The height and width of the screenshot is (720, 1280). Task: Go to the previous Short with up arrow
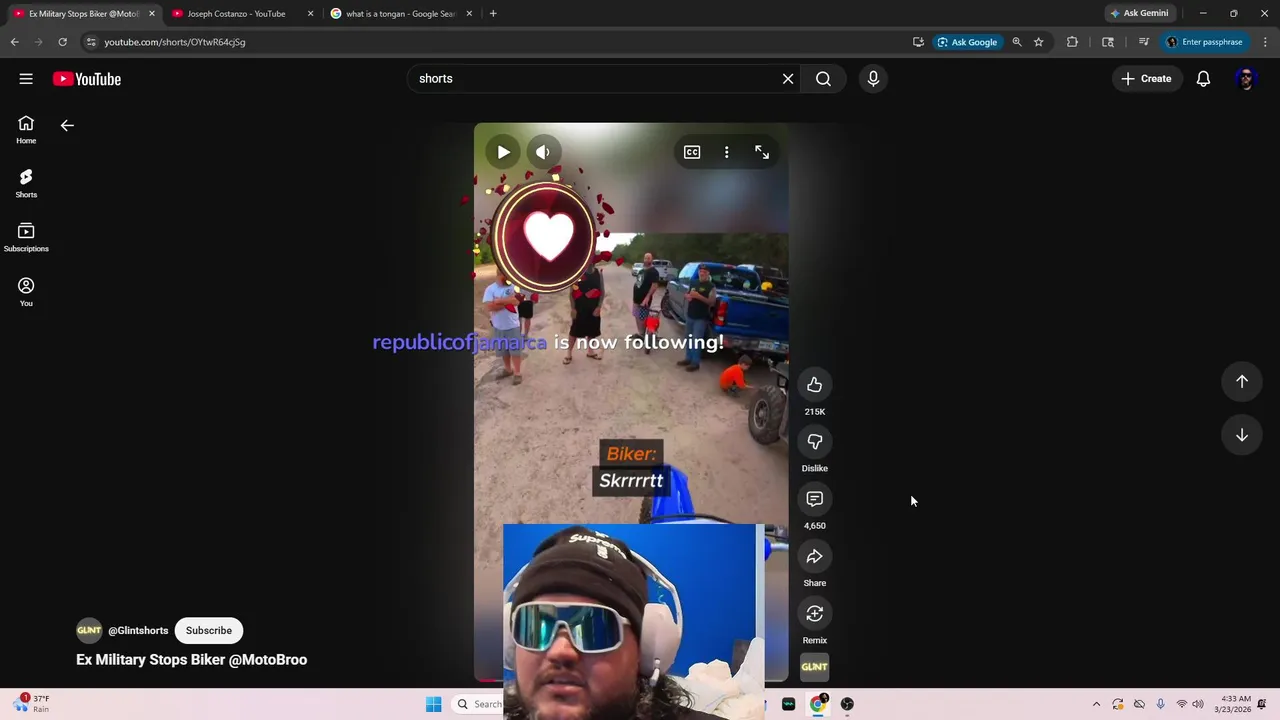(1242, 381)
